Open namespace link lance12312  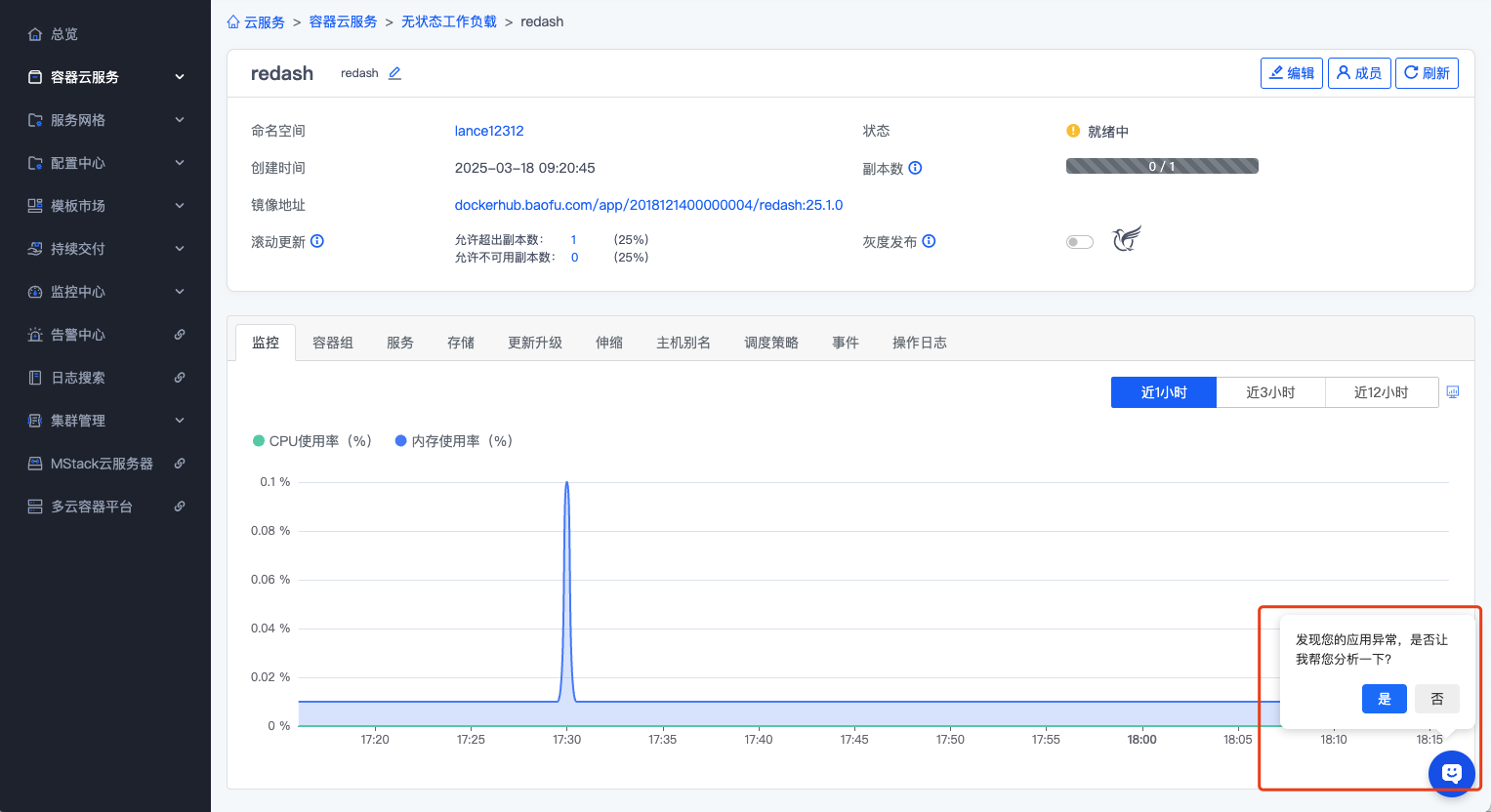pos(489,131)
